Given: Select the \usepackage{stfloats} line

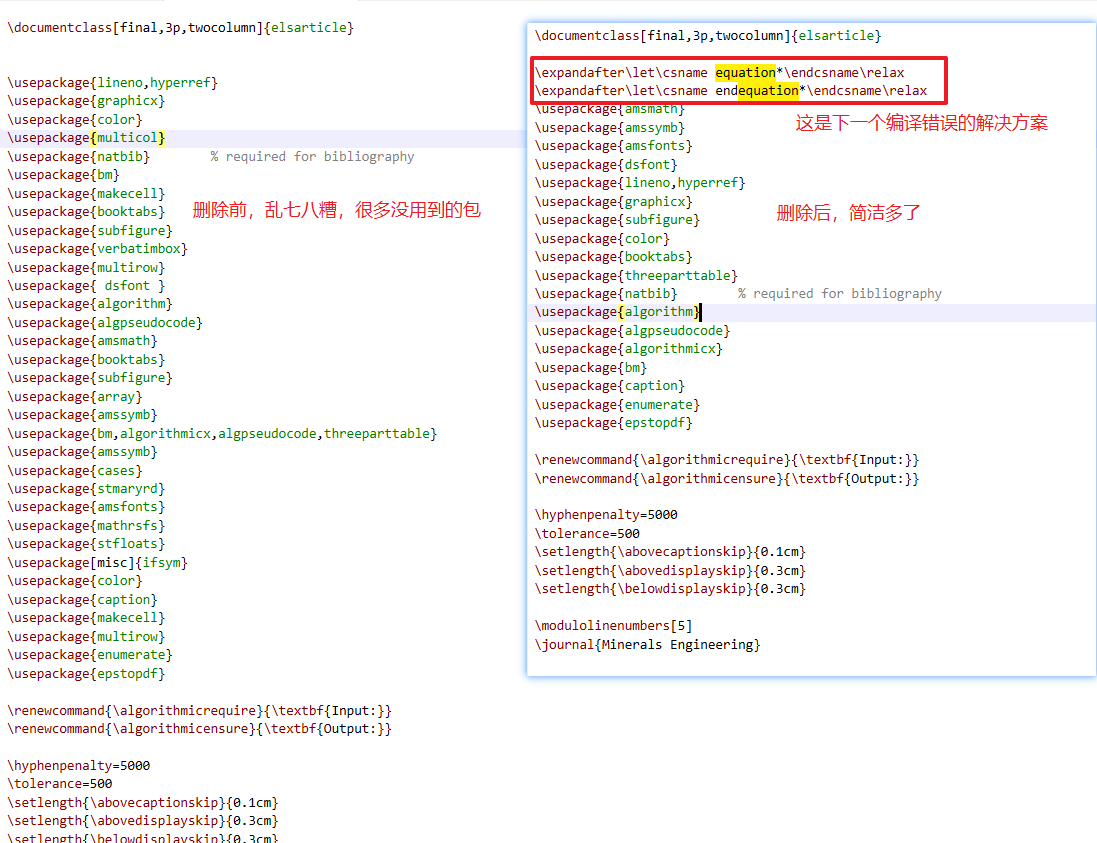Looking at the screenshot, I should [x=86, y=544].
